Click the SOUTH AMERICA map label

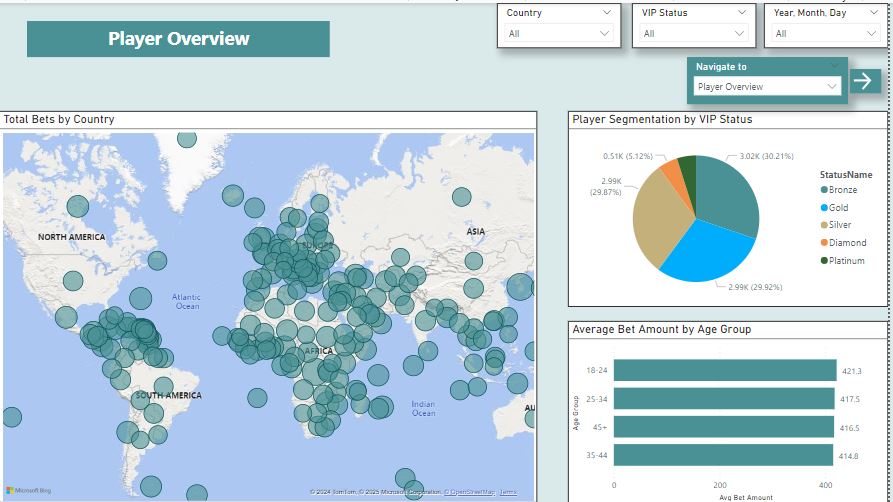168,395
